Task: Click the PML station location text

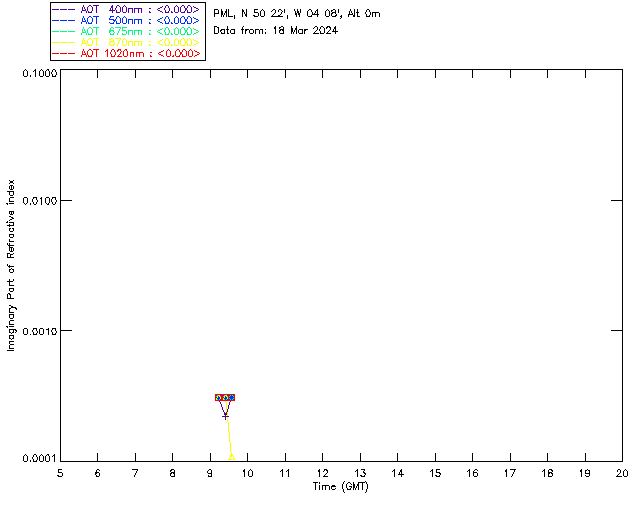Action: 297,14
